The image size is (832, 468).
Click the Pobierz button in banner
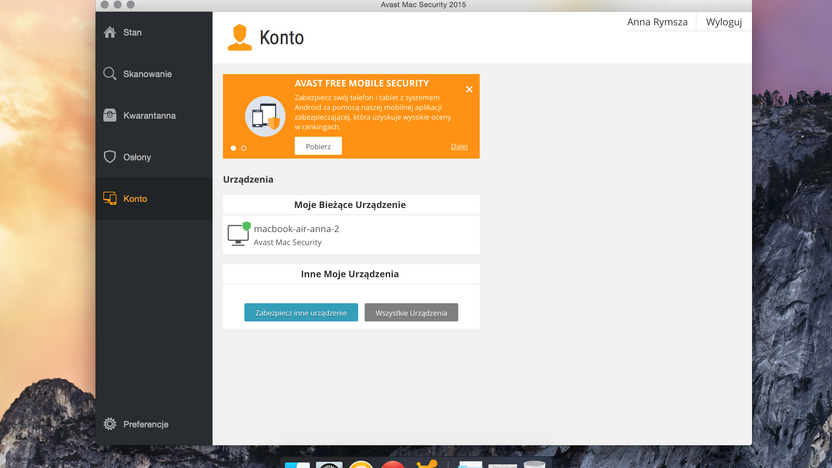coord(318,146)
